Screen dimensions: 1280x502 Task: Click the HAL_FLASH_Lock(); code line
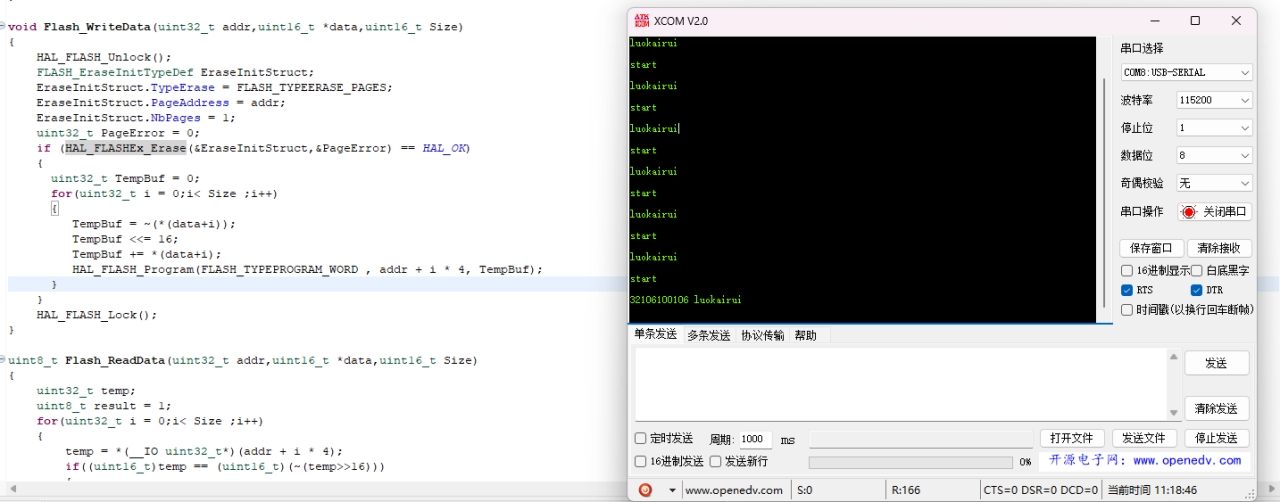click(x=97, y=315)
